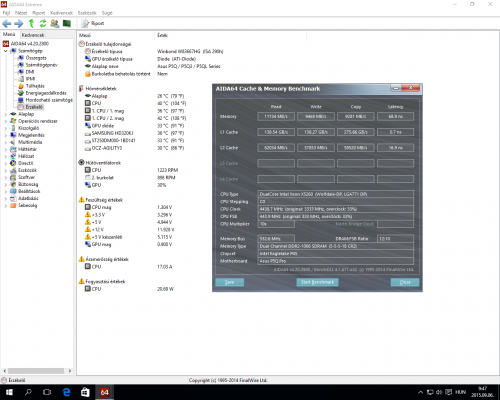This screenshot has width=500, height=400.
Task: Click the horizontal scrollbar of the tree panel
Action: click(37, 371)
